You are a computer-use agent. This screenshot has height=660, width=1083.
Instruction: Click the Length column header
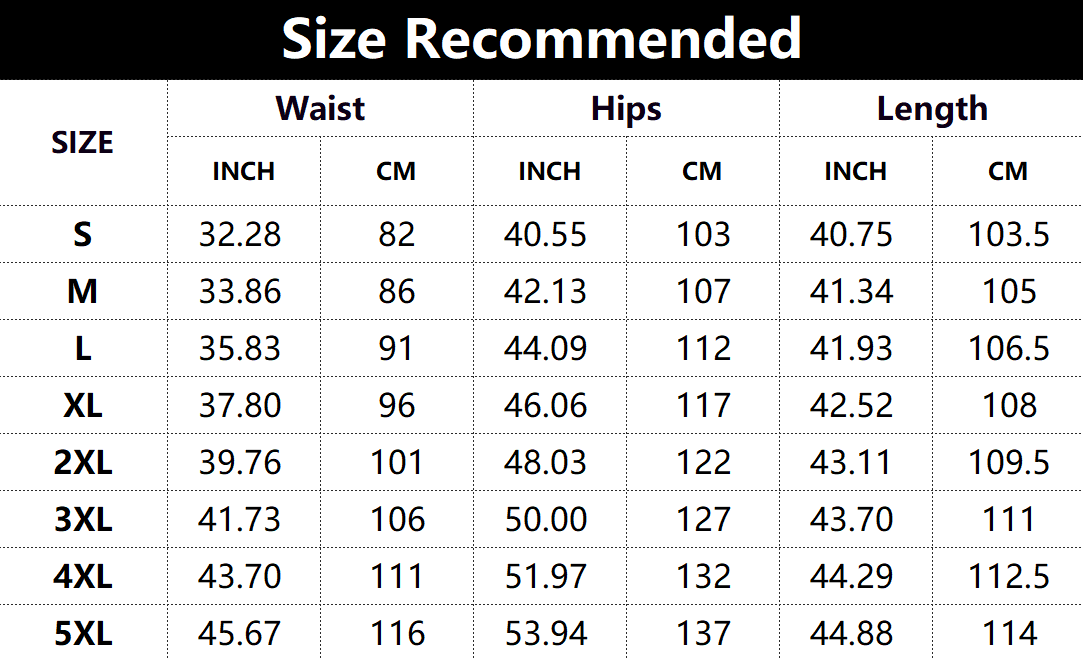(932, 108)
